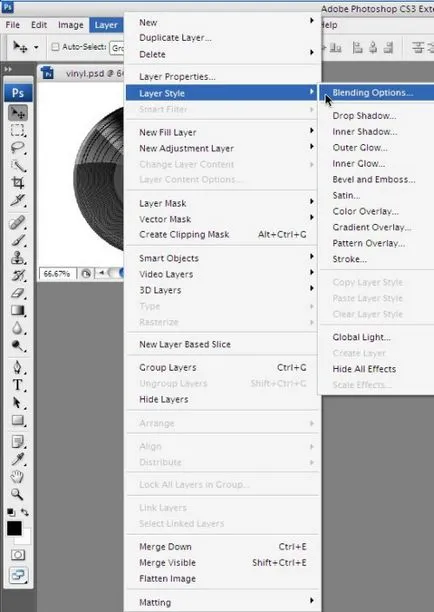
Task: Click the 66.67% zoom level field
Action: 57,274
